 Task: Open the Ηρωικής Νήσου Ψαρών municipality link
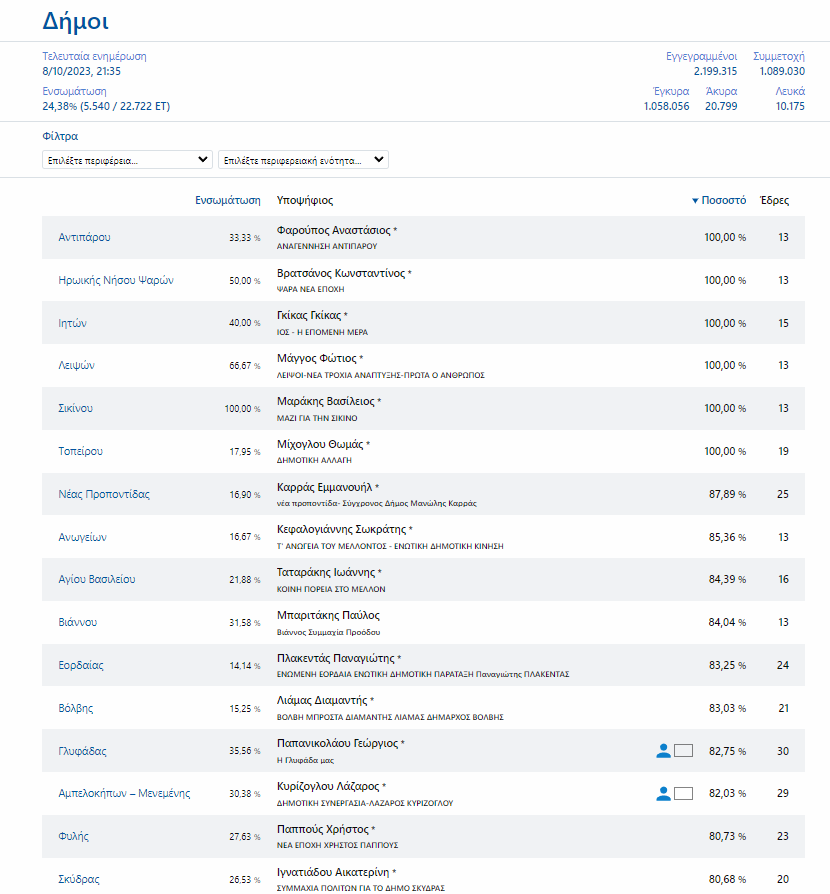coord(116,281)
